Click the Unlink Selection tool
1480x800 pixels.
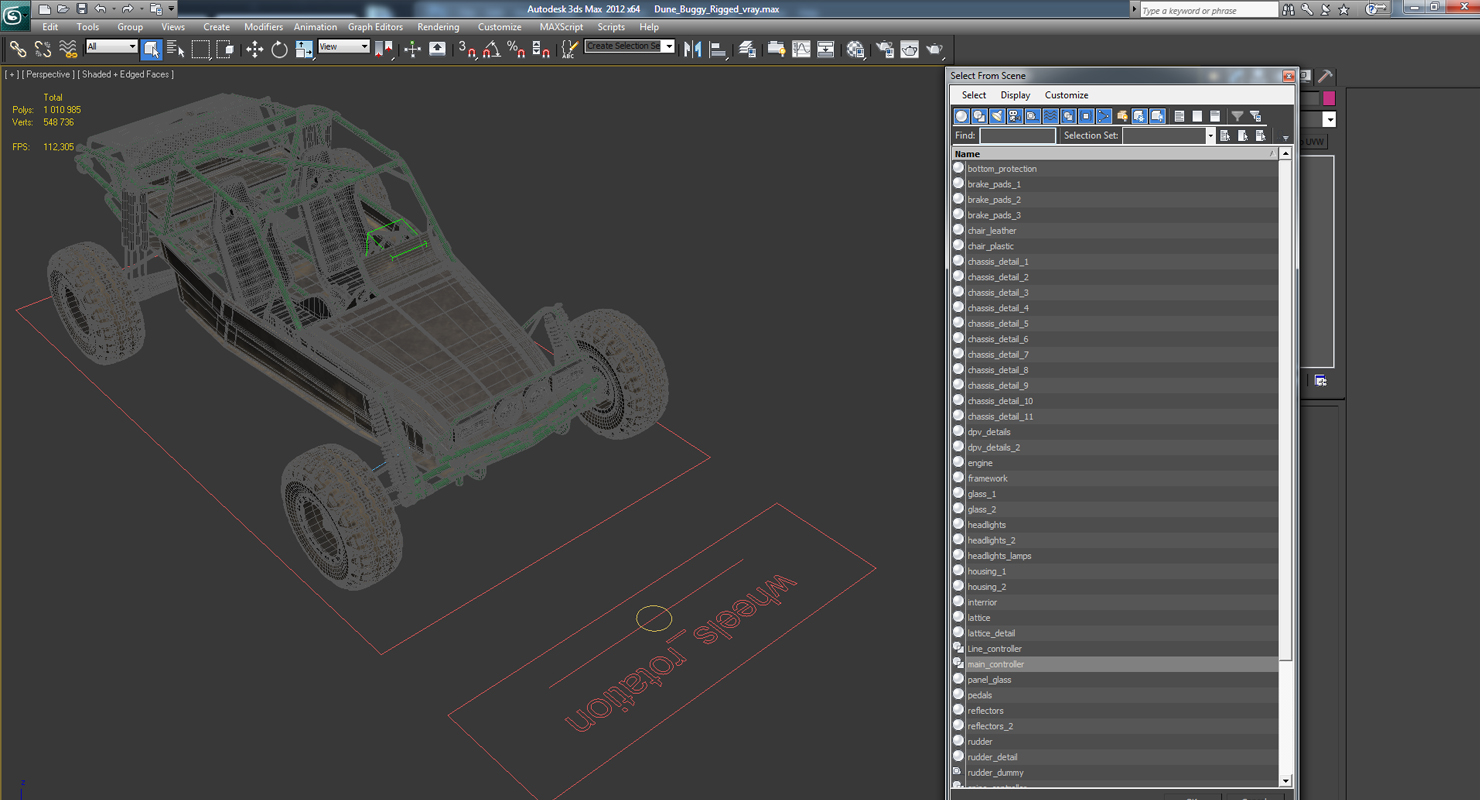click(43, 49)
